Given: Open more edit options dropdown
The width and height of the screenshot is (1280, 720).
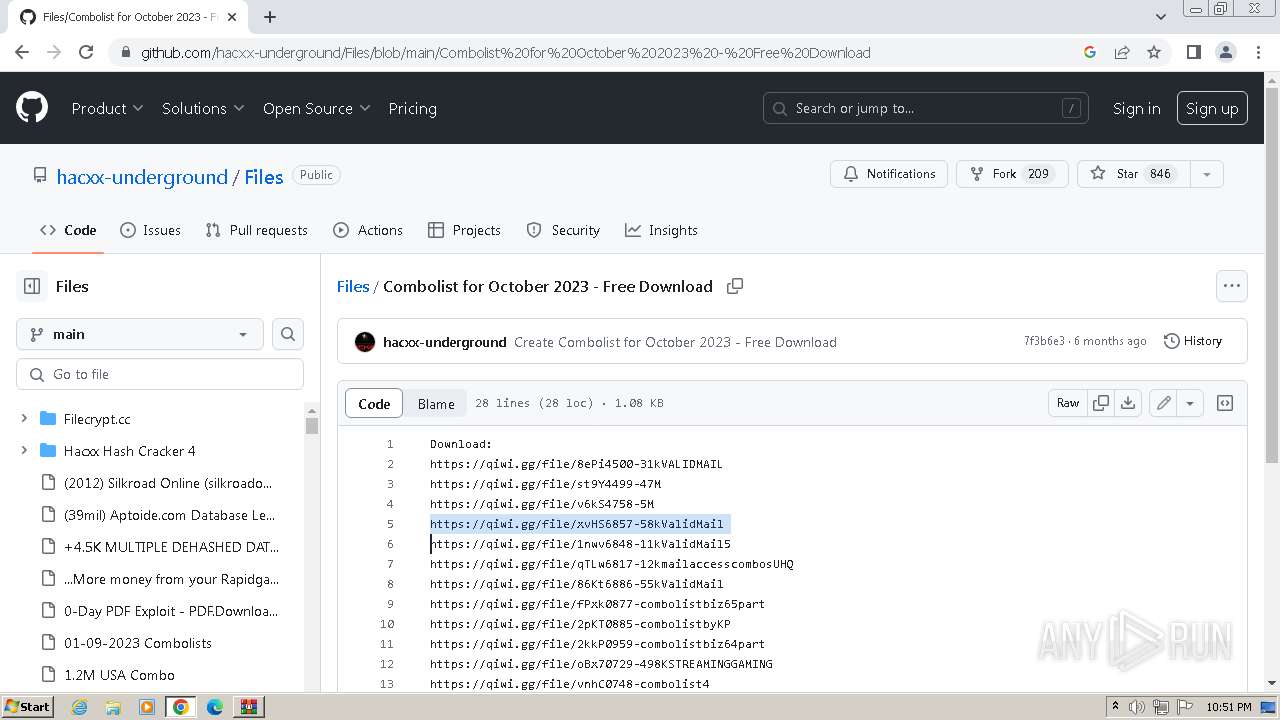Looking at the screenshot, I should (x=1190, y=403).
